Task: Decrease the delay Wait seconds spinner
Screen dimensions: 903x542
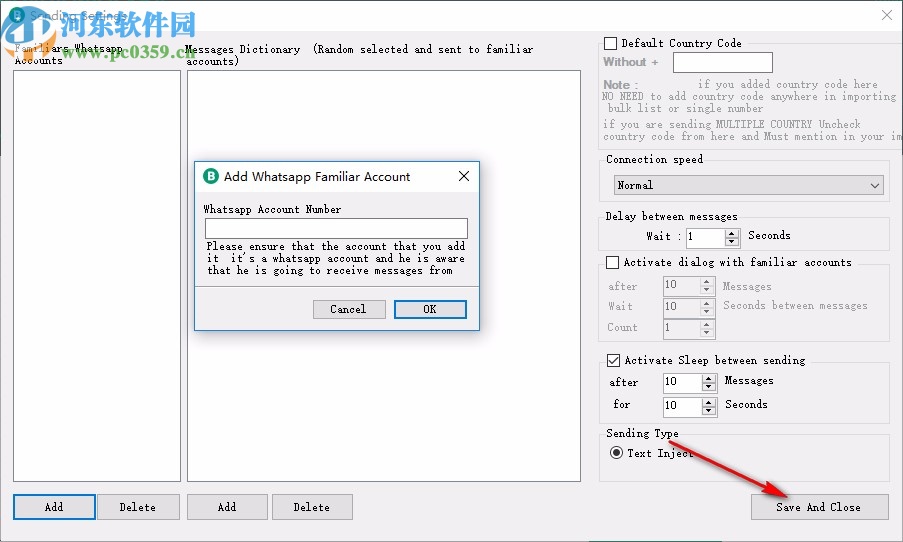Action: click(x=732, y=242)
